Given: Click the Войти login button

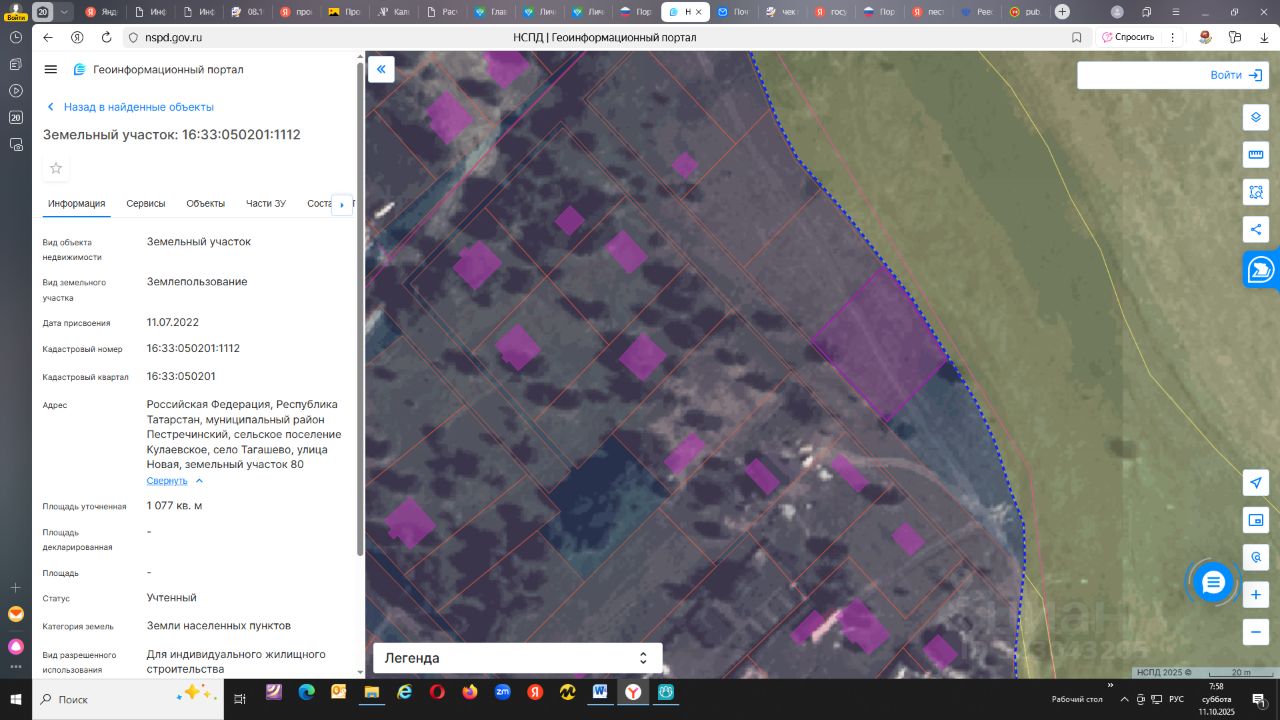Looking at the screenshot, I should (x=1235, y=75).
